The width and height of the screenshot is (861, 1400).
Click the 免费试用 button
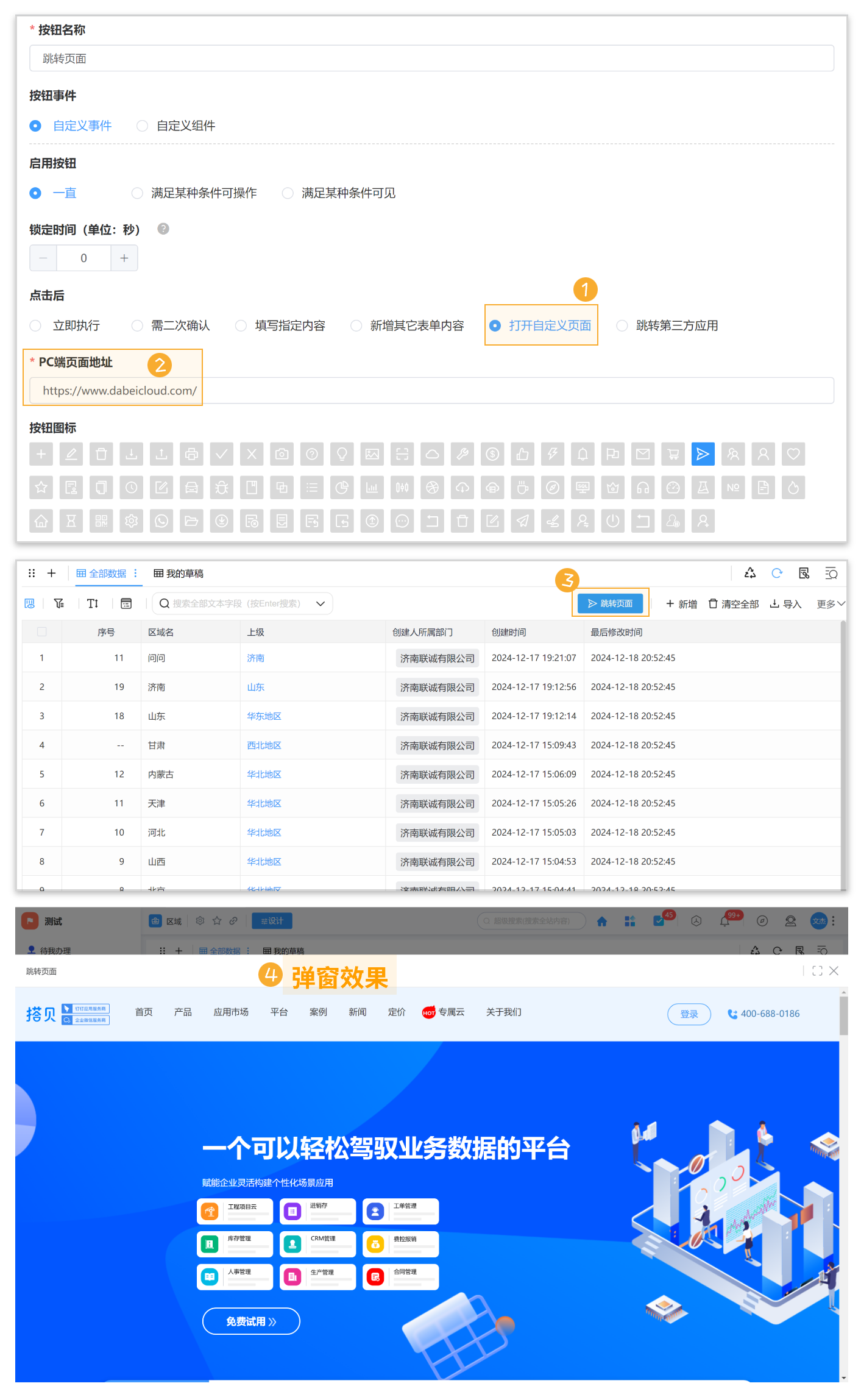click(x=251, y=1321)
